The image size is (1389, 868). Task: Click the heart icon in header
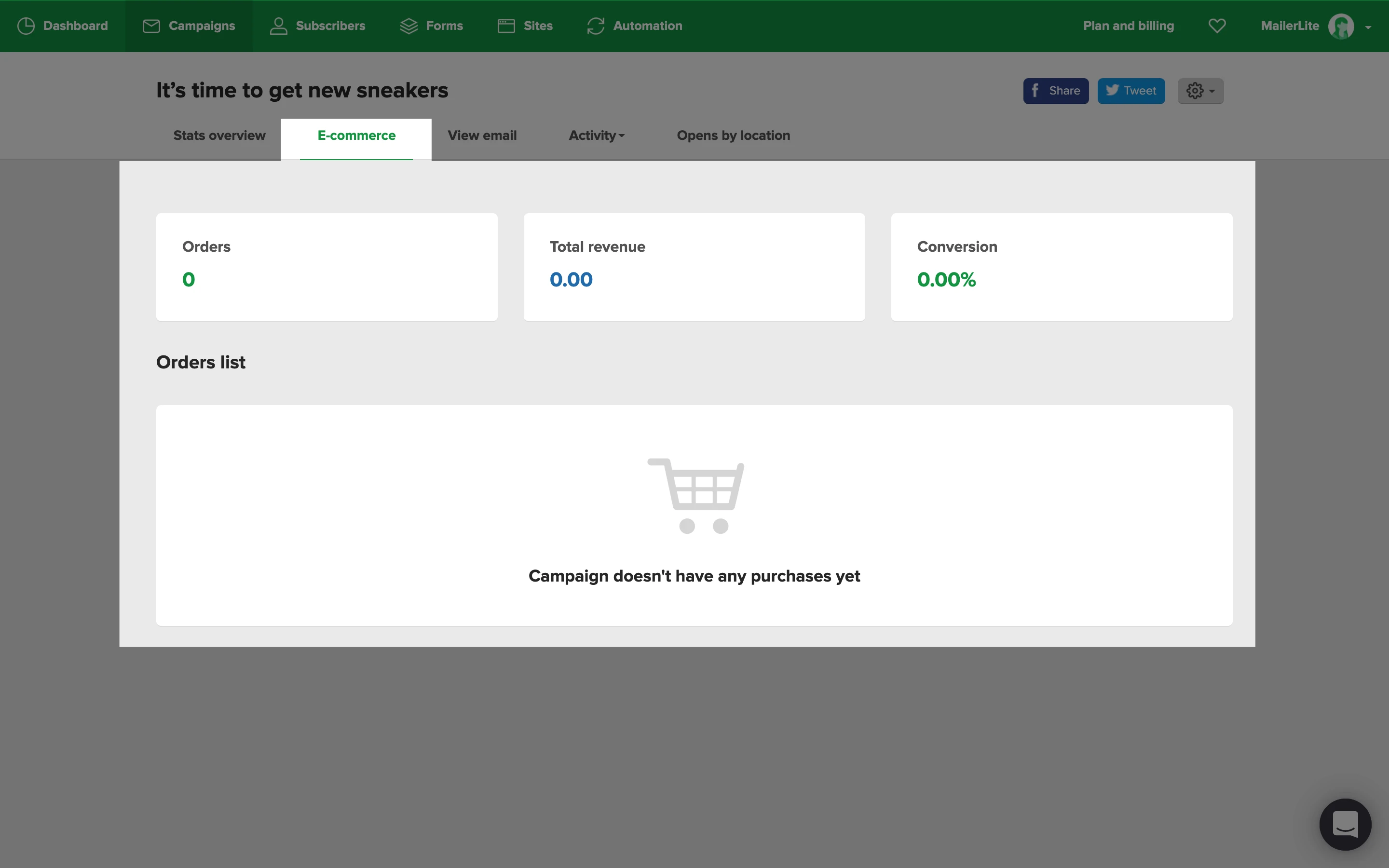point(1217,26)
